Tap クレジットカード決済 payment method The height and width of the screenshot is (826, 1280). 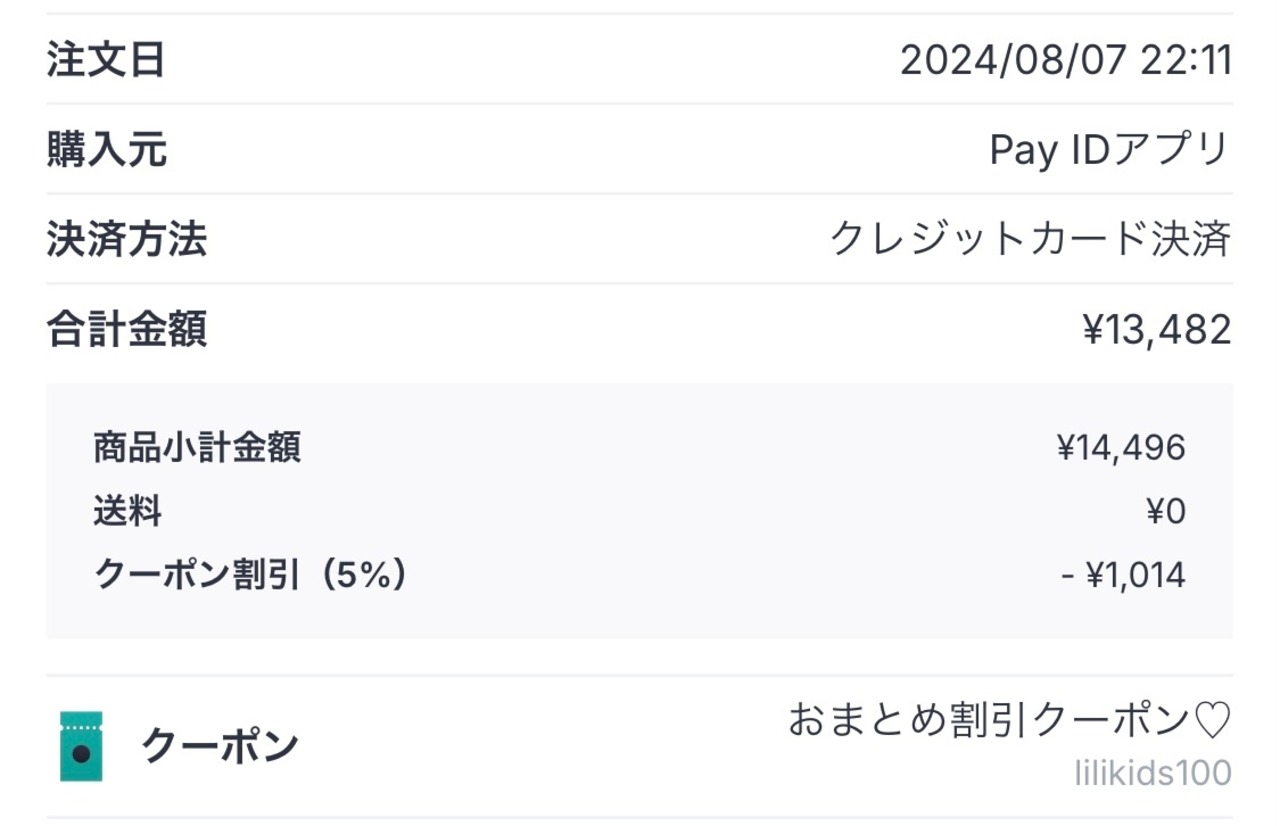pos(1030,240)
